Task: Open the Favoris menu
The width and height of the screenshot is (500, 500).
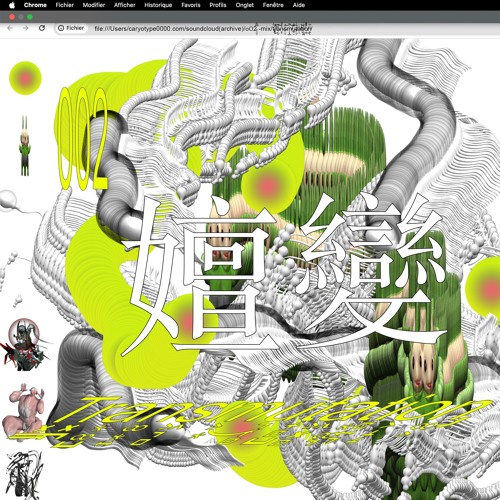Action: pyautogui.click(x=191, y=5)
